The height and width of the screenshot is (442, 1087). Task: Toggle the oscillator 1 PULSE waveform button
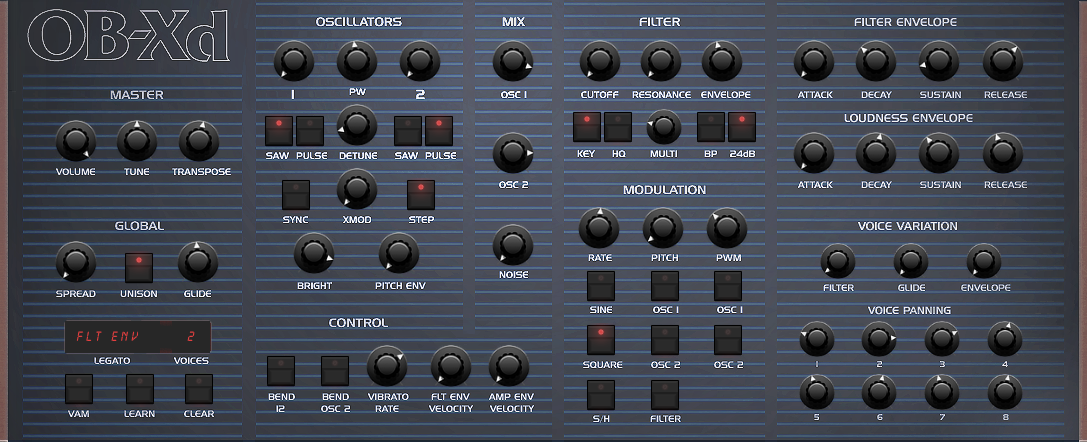310,131
